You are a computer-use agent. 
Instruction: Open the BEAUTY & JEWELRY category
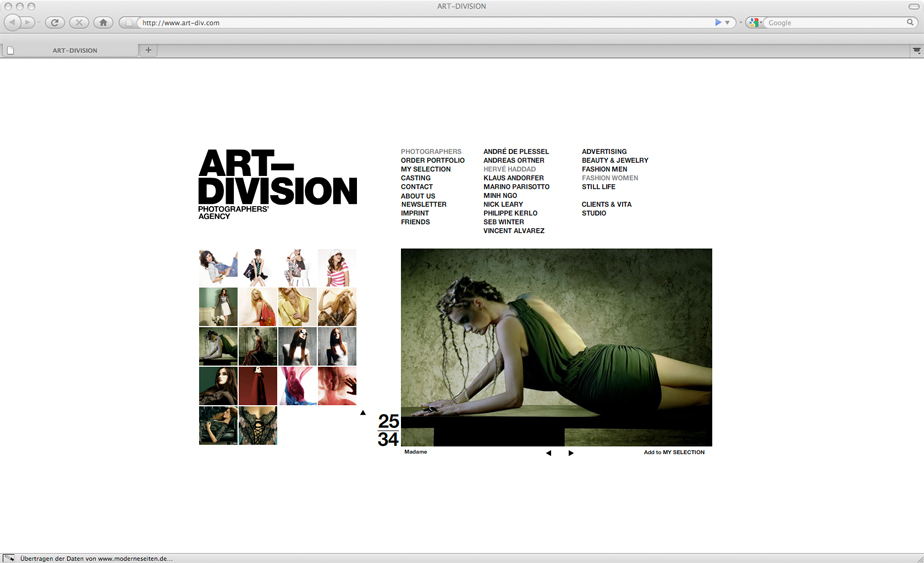[615, 160]
